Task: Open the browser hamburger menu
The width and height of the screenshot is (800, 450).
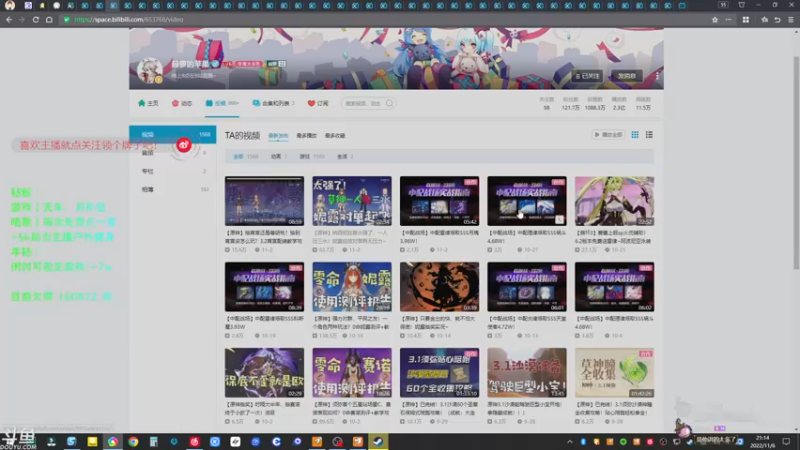Action: point(791,19)
